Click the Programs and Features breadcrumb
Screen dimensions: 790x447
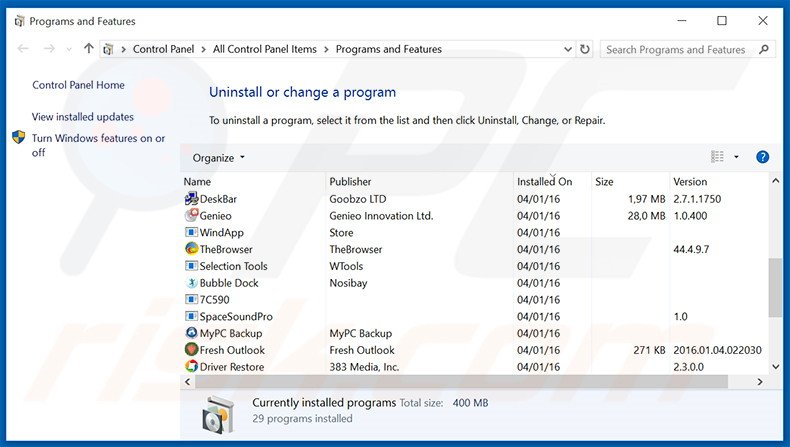point(388,49)
